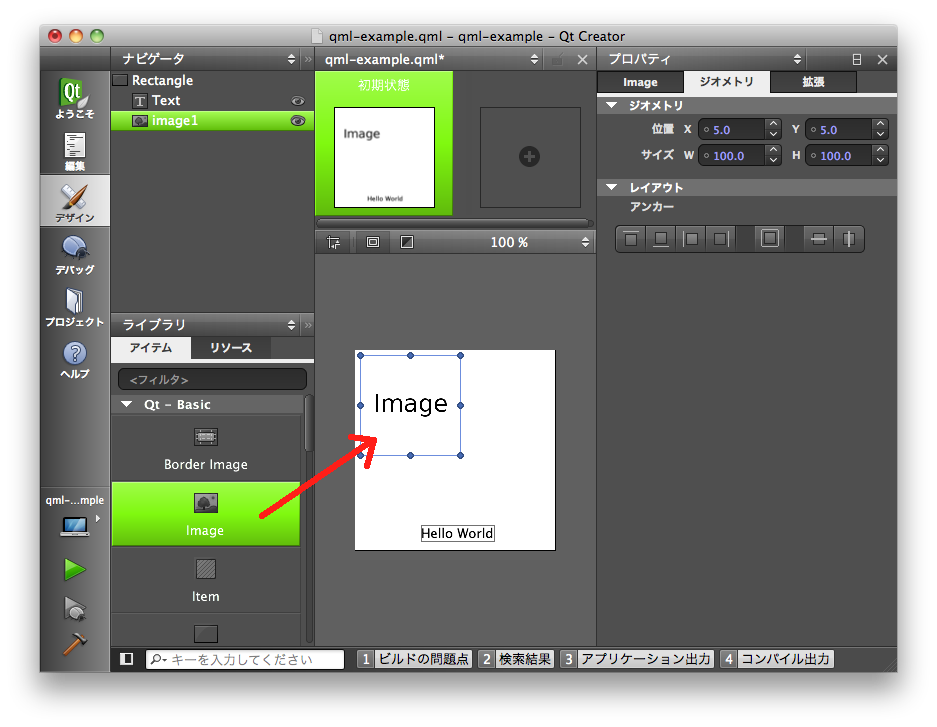Toggle visibility eye for image1 item
Screen dimensions: 937x727
pos(297,120)
